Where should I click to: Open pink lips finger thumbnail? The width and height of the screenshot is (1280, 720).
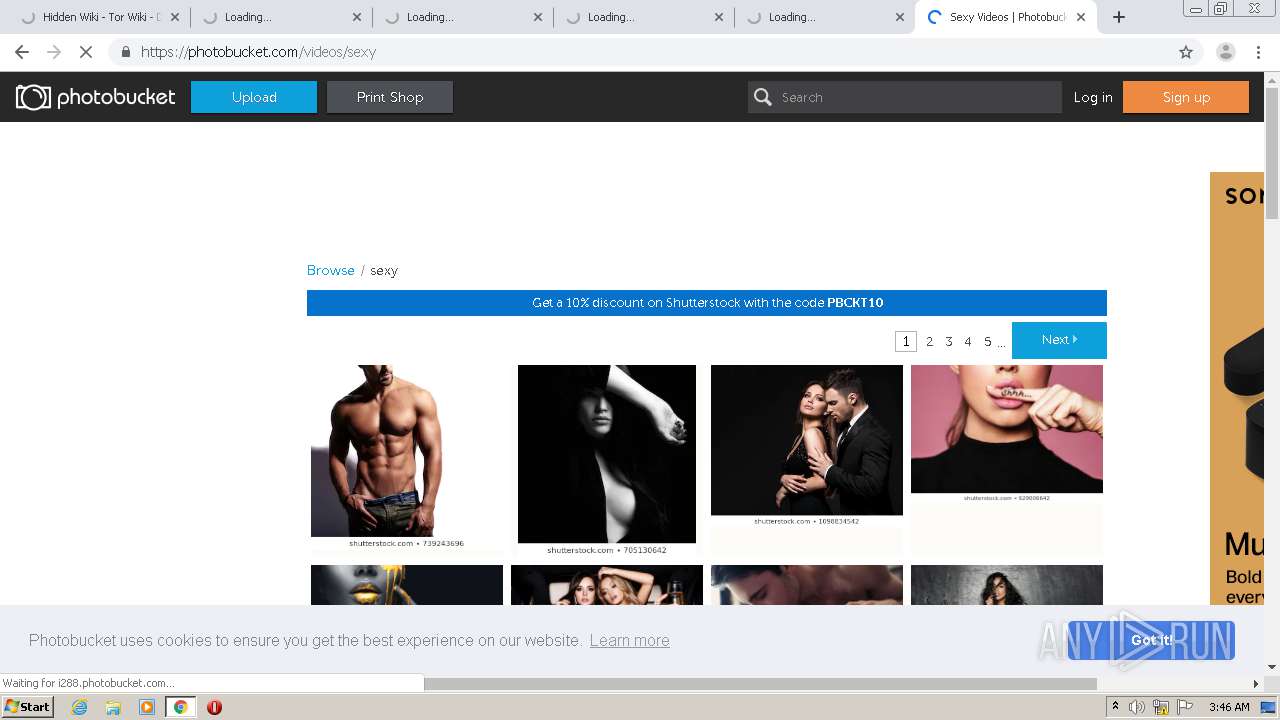click(1007, 433)
